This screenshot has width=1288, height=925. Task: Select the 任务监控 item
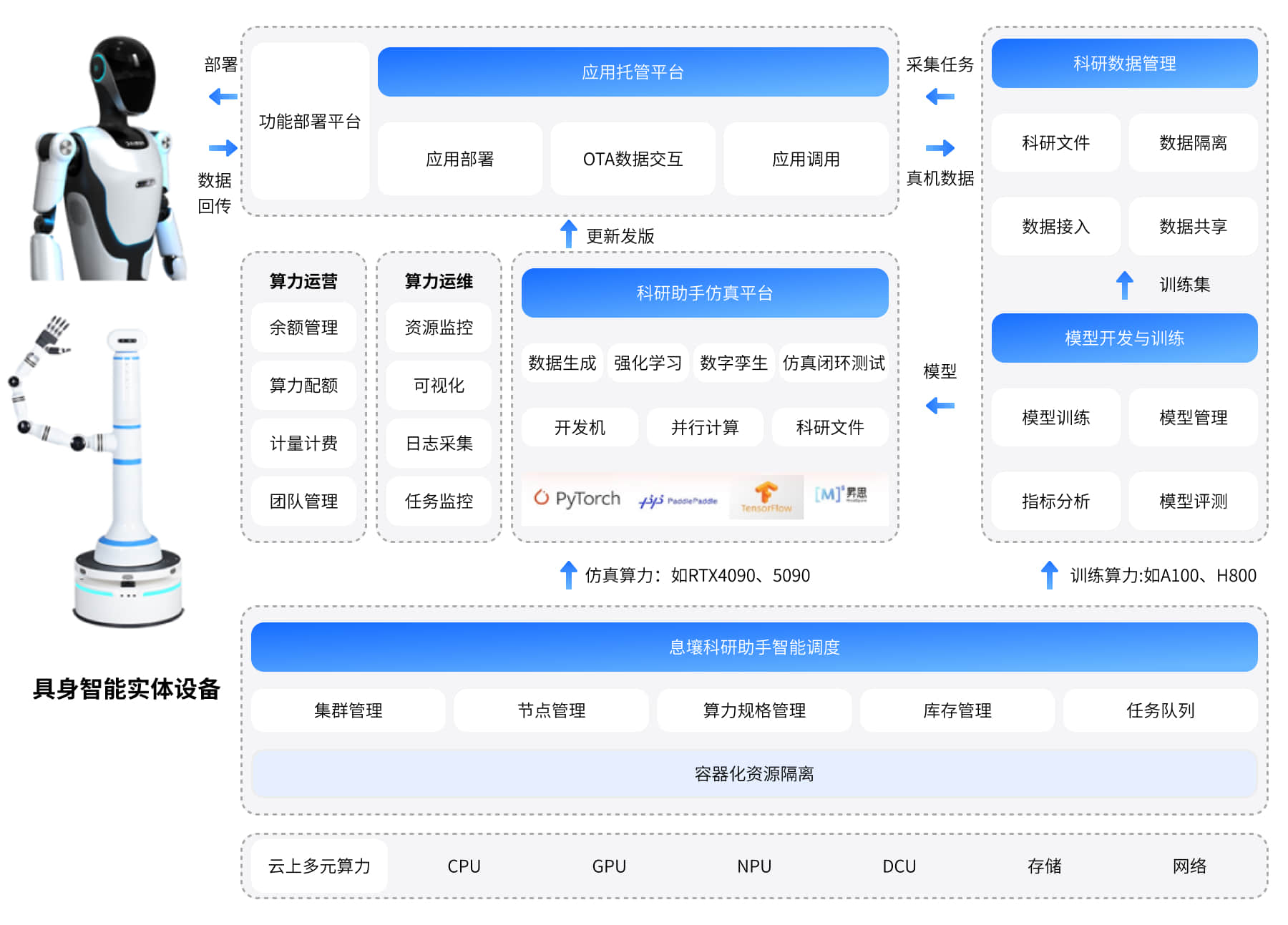pyautogui.click(x=439, y=501)
